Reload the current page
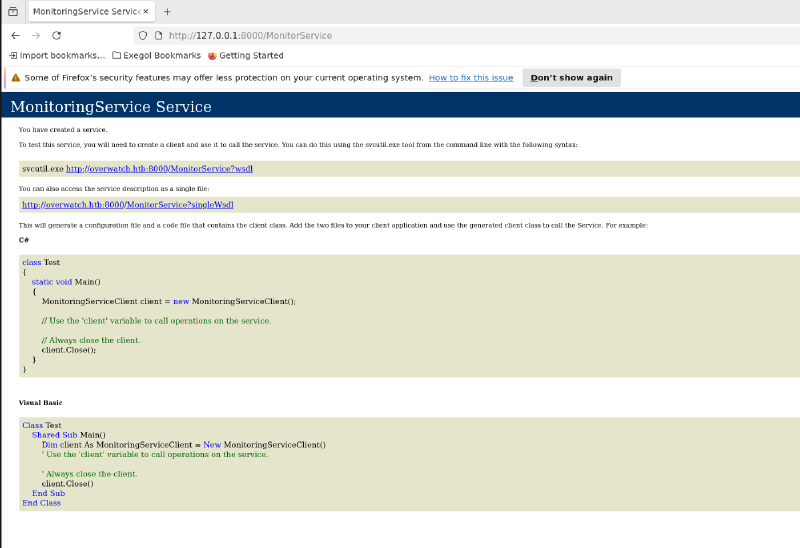800x548 pixels. (57, 35)
